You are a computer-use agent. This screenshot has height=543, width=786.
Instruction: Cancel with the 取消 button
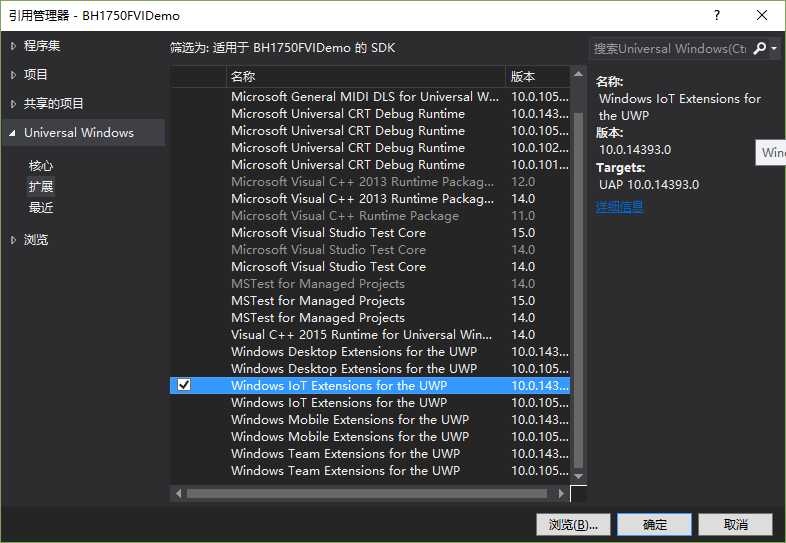tap(735, 524)
